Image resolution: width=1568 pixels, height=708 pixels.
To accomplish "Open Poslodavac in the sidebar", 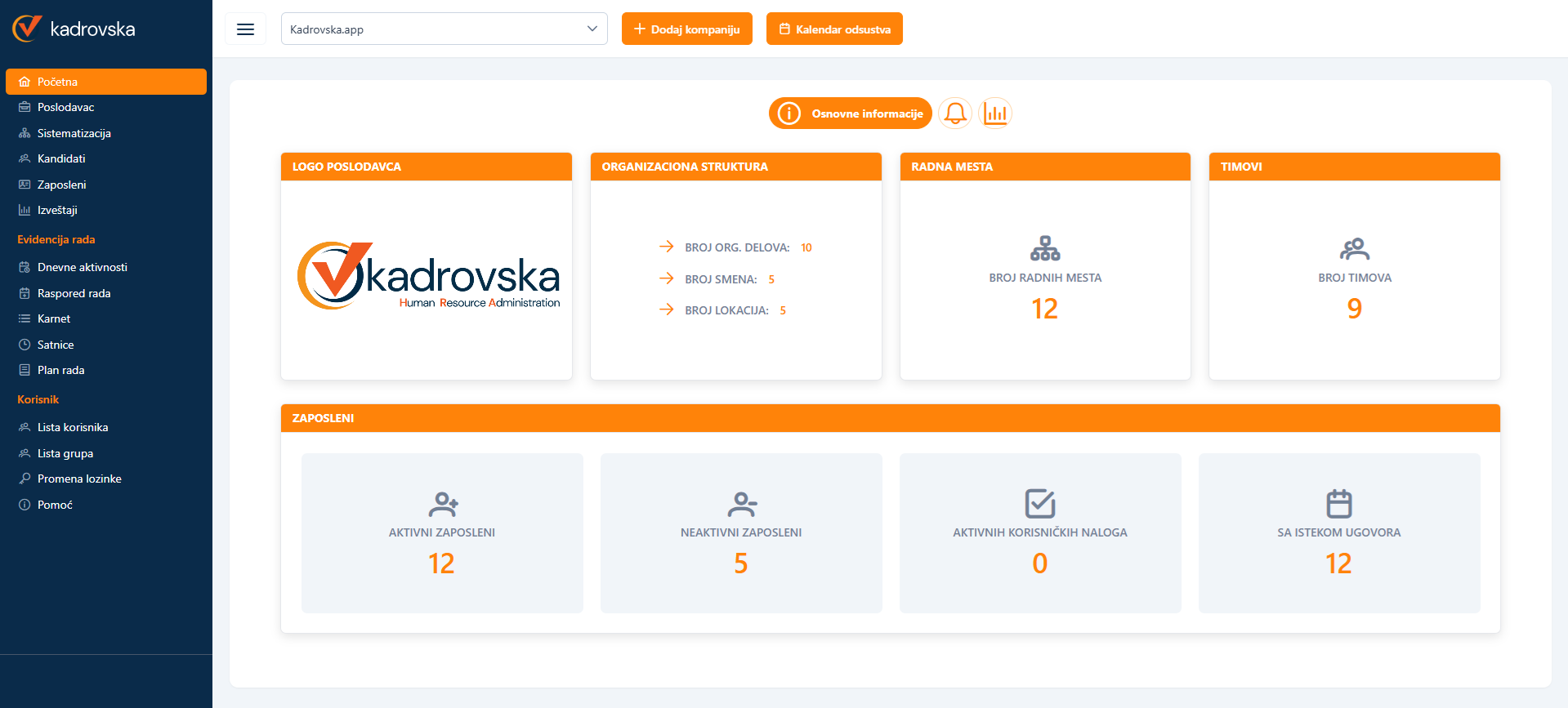I will click(65, 108).
